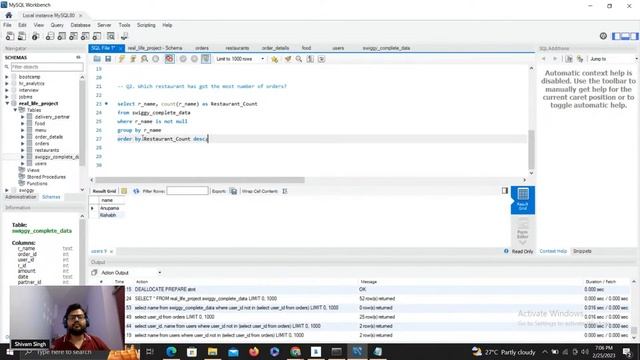
Task: Select the Stored Procedures node
Action: 46,177
